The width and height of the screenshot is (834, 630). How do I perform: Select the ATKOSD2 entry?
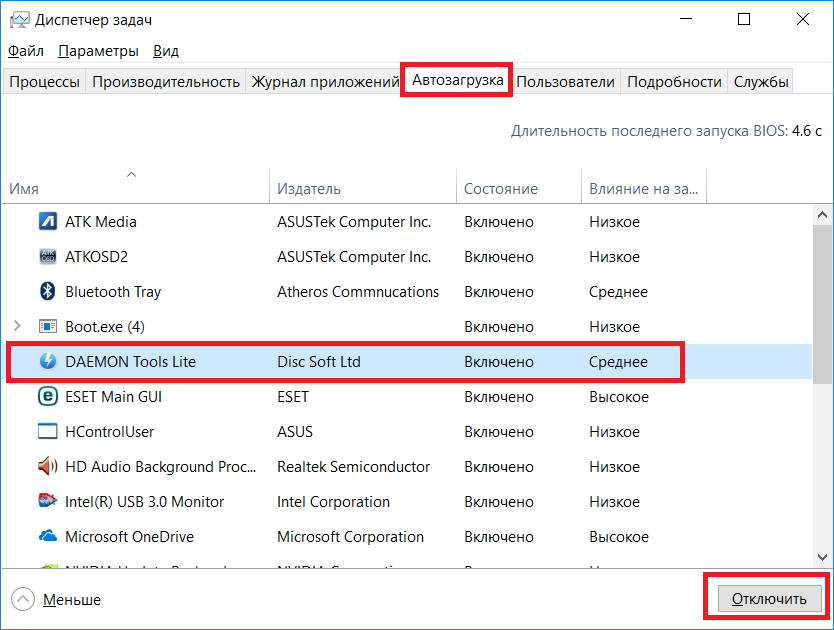96,256
